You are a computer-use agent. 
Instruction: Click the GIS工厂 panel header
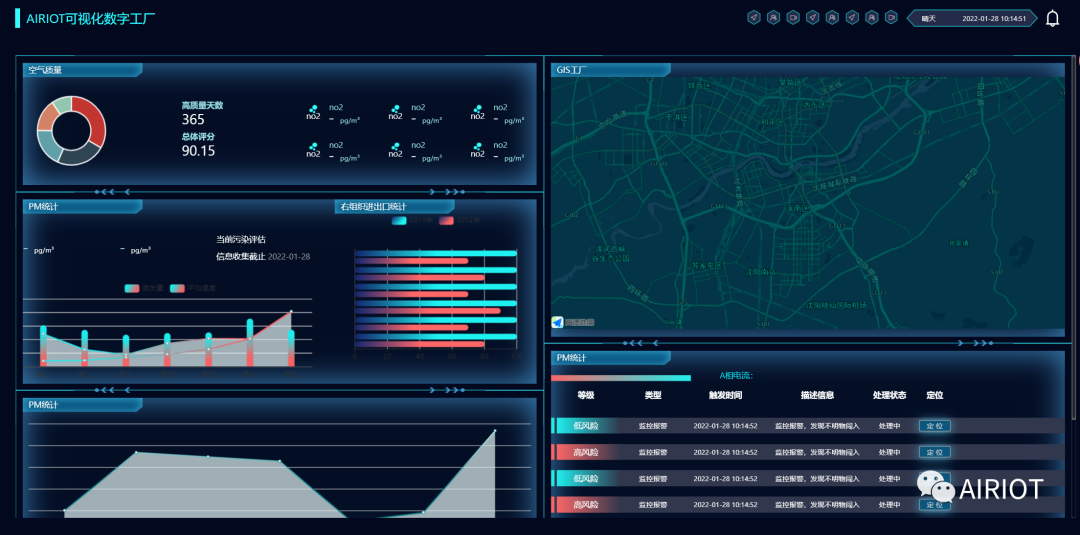coord(611,70)
